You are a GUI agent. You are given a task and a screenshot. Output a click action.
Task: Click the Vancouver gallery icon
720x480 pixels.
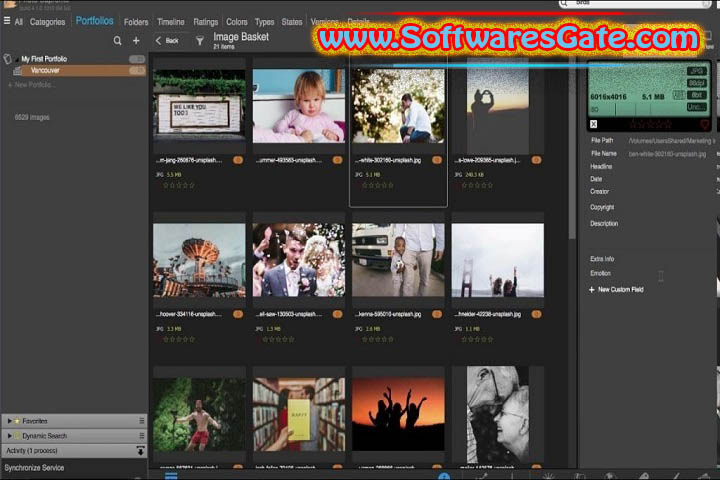tap(17, 71)
